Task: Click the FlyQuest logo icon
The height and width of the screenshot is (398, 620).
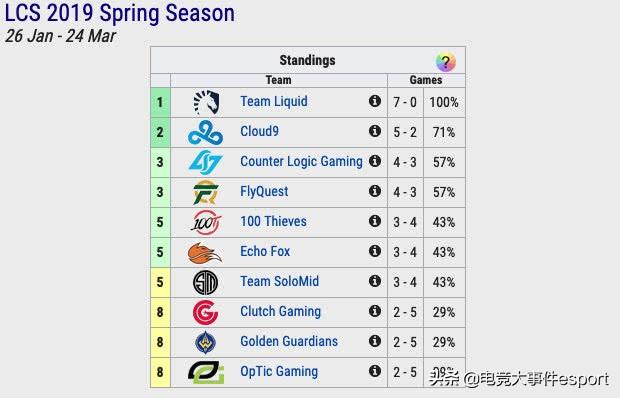Action: pos(206,192)
